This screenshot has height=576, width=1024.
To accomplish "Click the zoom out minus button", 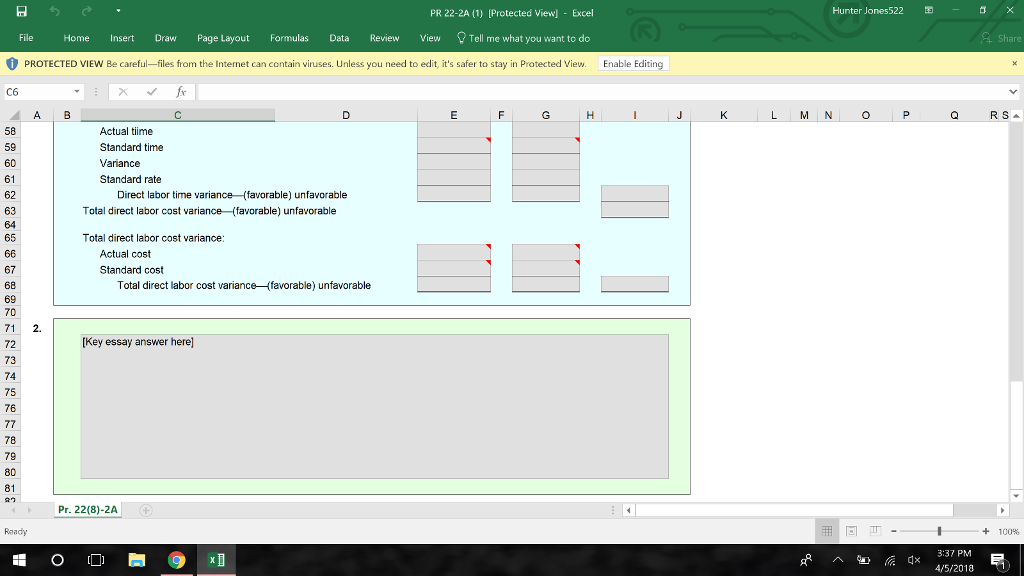I will pyautogui.click(x=894, y=531).
